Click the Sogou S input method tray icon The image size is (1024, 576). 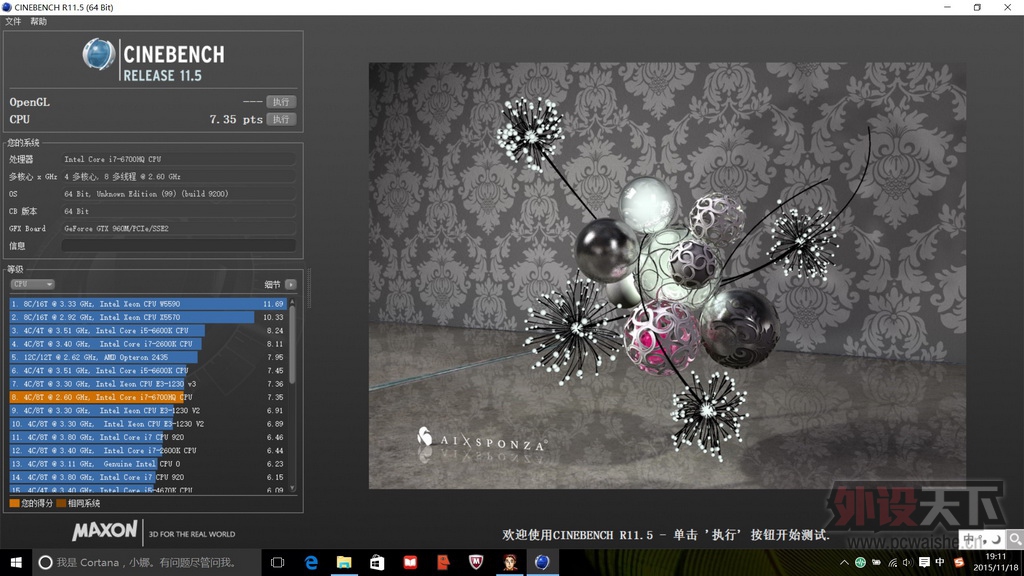pyautogui.click(x=958, y=562)
